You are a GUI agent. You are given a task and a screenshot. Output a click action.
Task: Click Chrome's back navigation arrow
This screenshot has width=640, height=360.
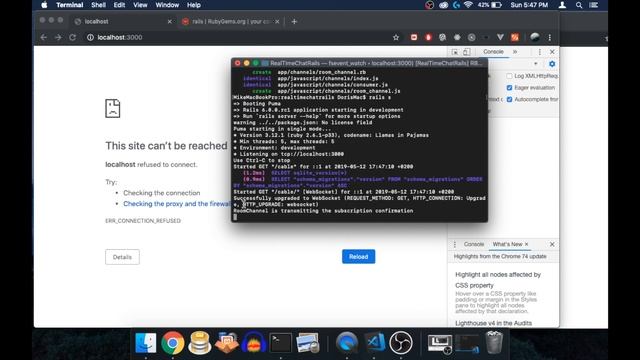click(44, 37)
